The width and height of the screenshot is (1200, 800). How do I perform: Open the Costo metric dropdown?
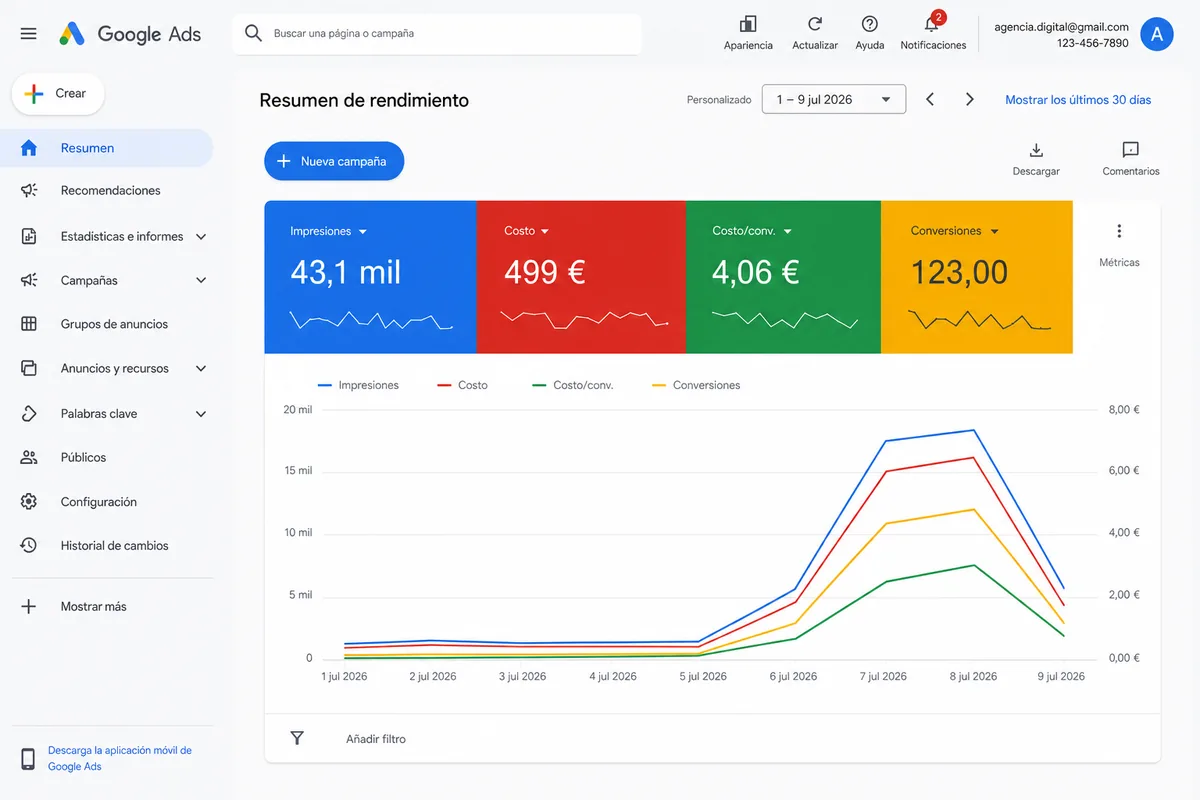pos(545,232)
